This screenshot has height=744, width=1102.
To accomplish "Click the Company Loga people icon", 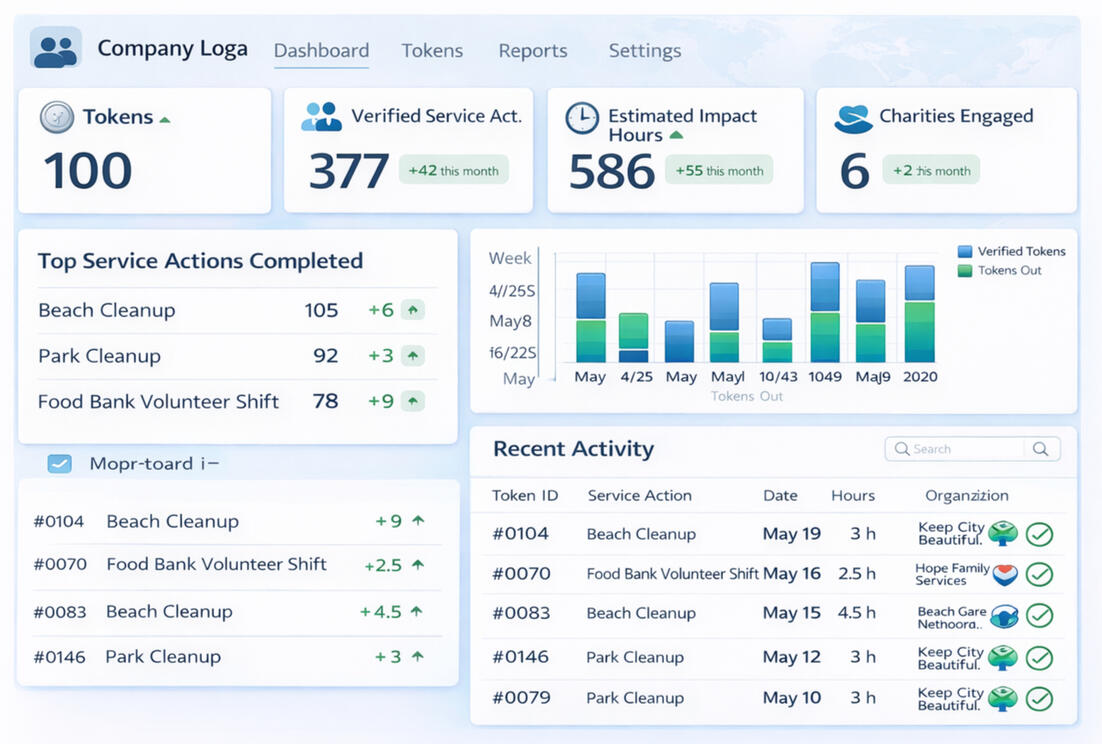I will pyautogui.click(x=55, y=48).
